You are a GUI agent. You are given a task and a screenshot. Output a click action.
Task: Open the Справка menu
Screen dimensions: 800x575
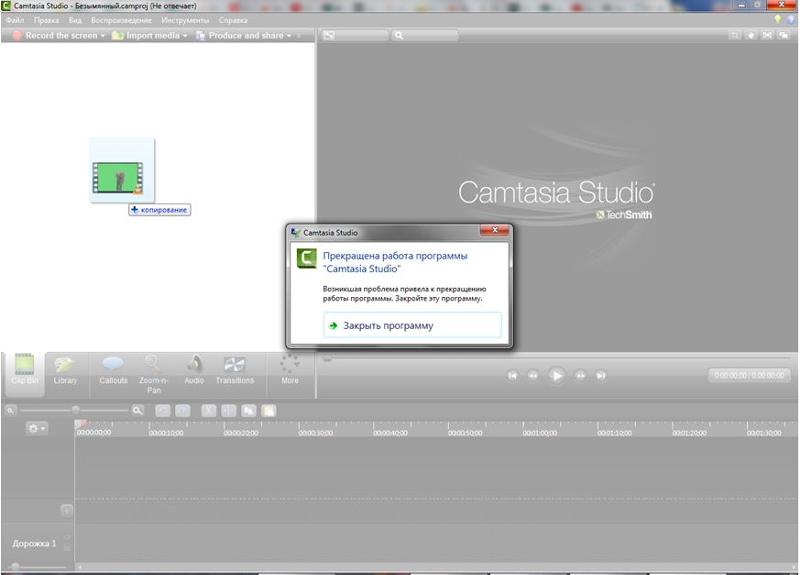click(x=233, y=20)
